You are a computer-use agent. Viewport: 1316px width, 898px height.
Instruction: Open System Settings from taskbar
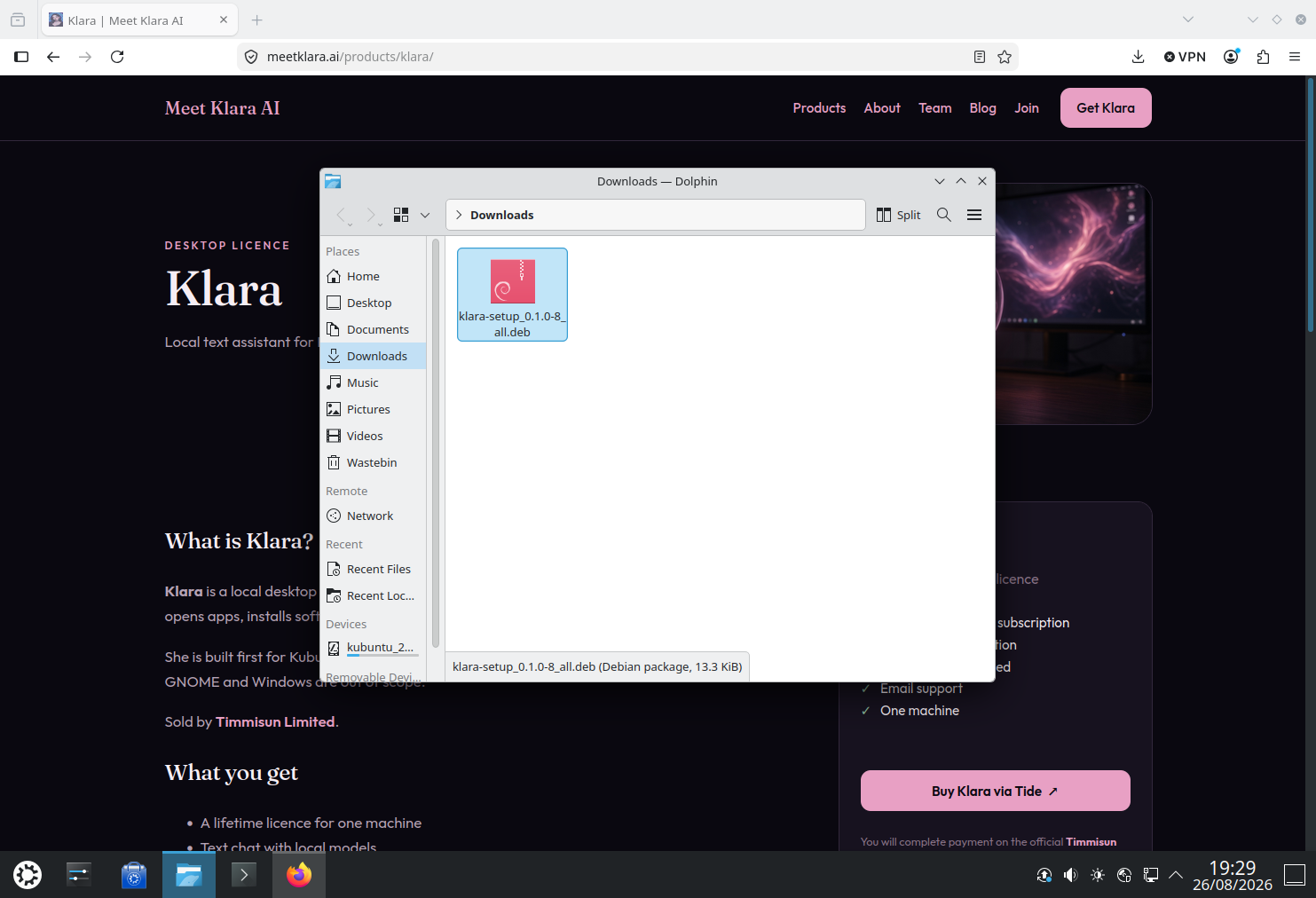[79, 875]
